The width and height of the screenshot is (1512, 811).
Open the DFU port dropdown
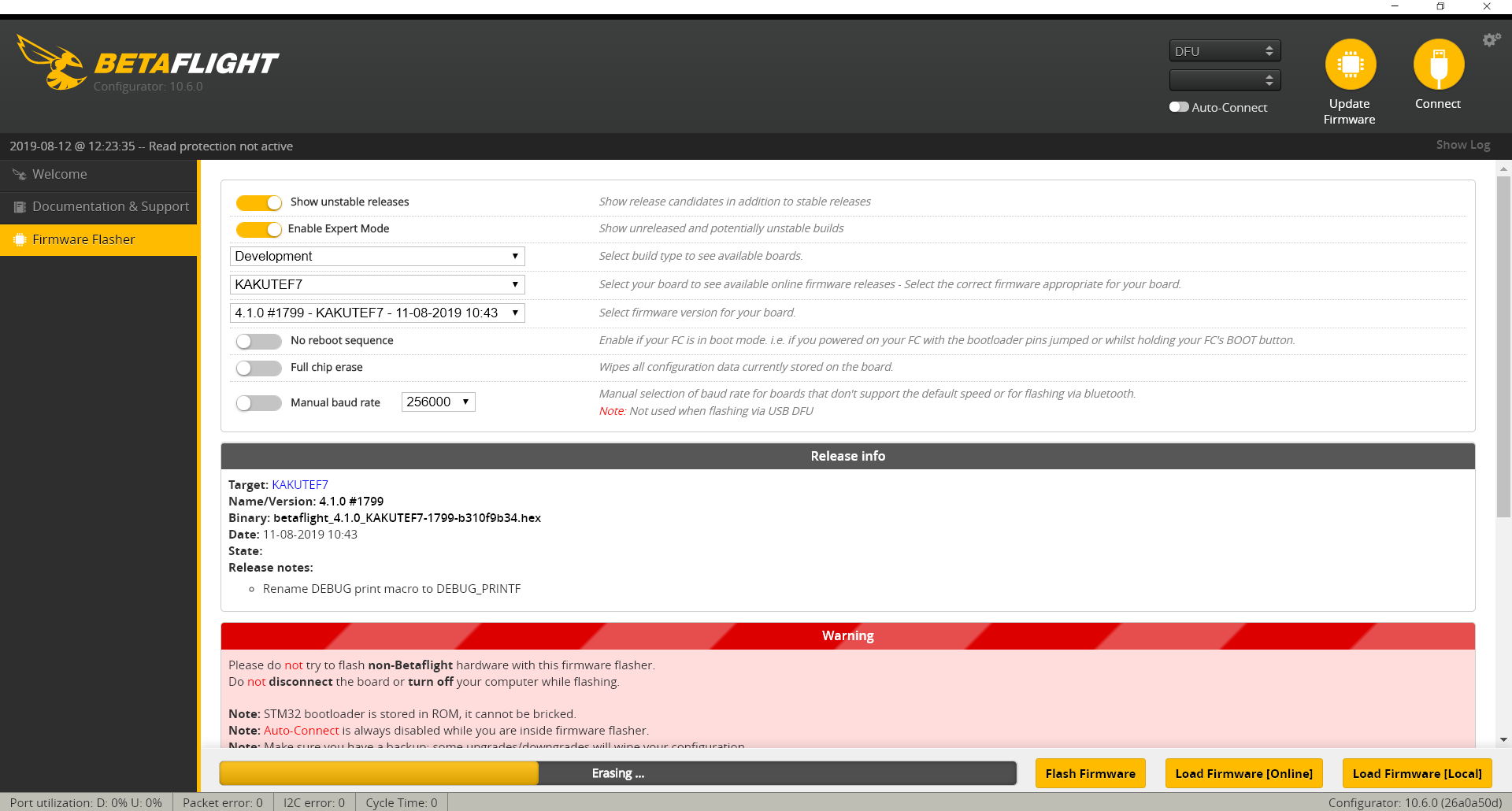coord(1225,51)
